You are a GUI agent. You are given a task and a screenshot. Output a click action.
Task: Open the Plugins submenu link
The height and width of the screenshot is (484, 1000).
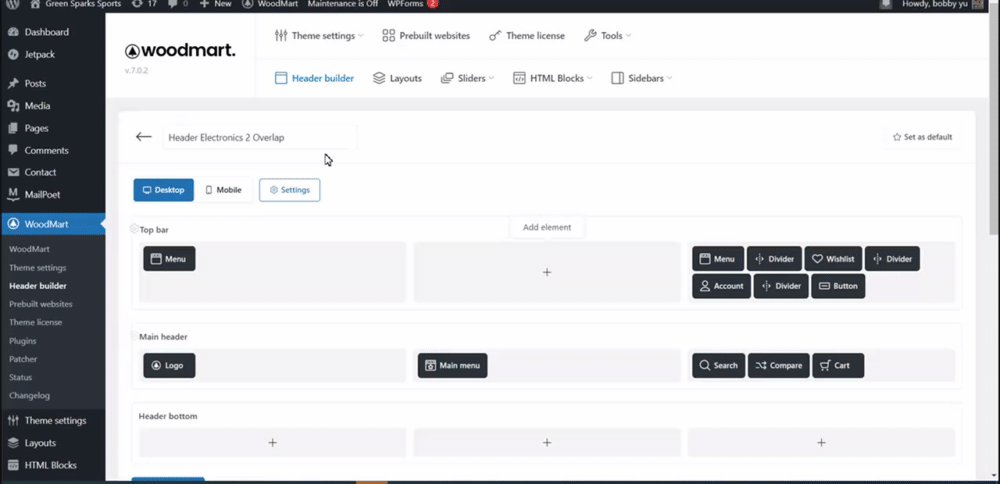point(23,341)
